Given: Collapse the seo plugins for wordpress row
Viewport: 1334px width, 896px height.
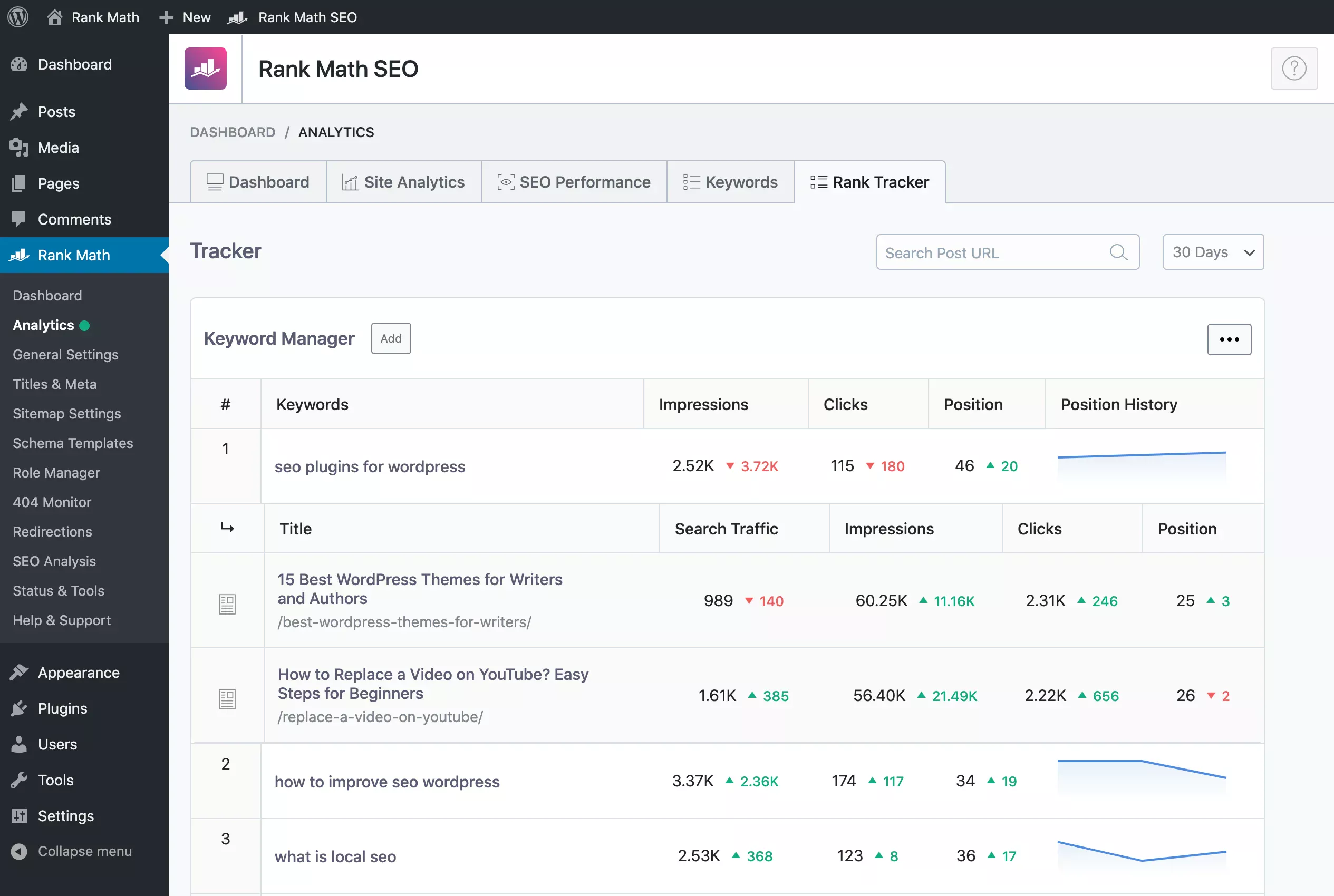Looking at the screenshot, I should point(369,466).
